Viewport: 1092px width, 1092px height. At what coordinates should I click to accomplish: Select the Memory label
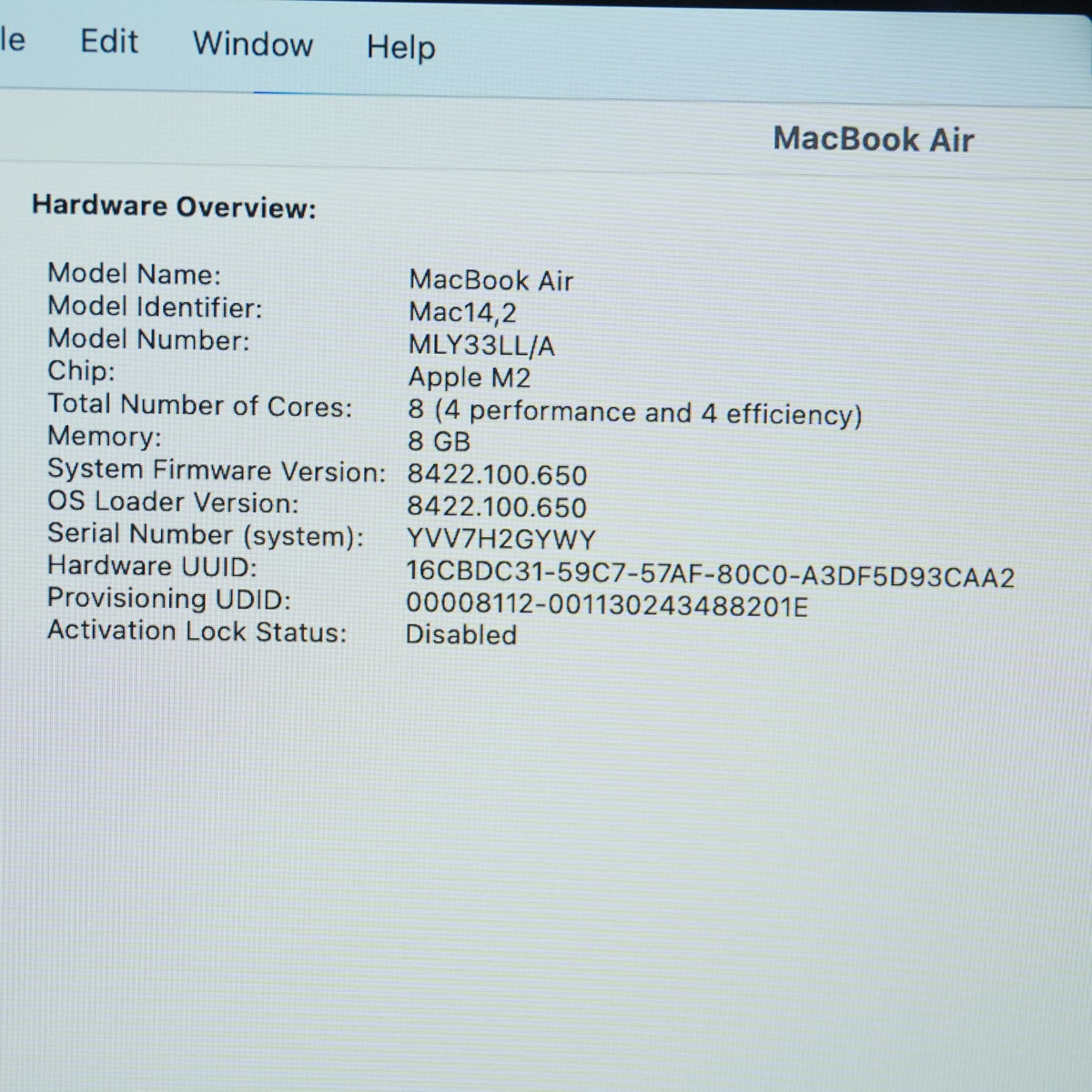pos(104,437)
